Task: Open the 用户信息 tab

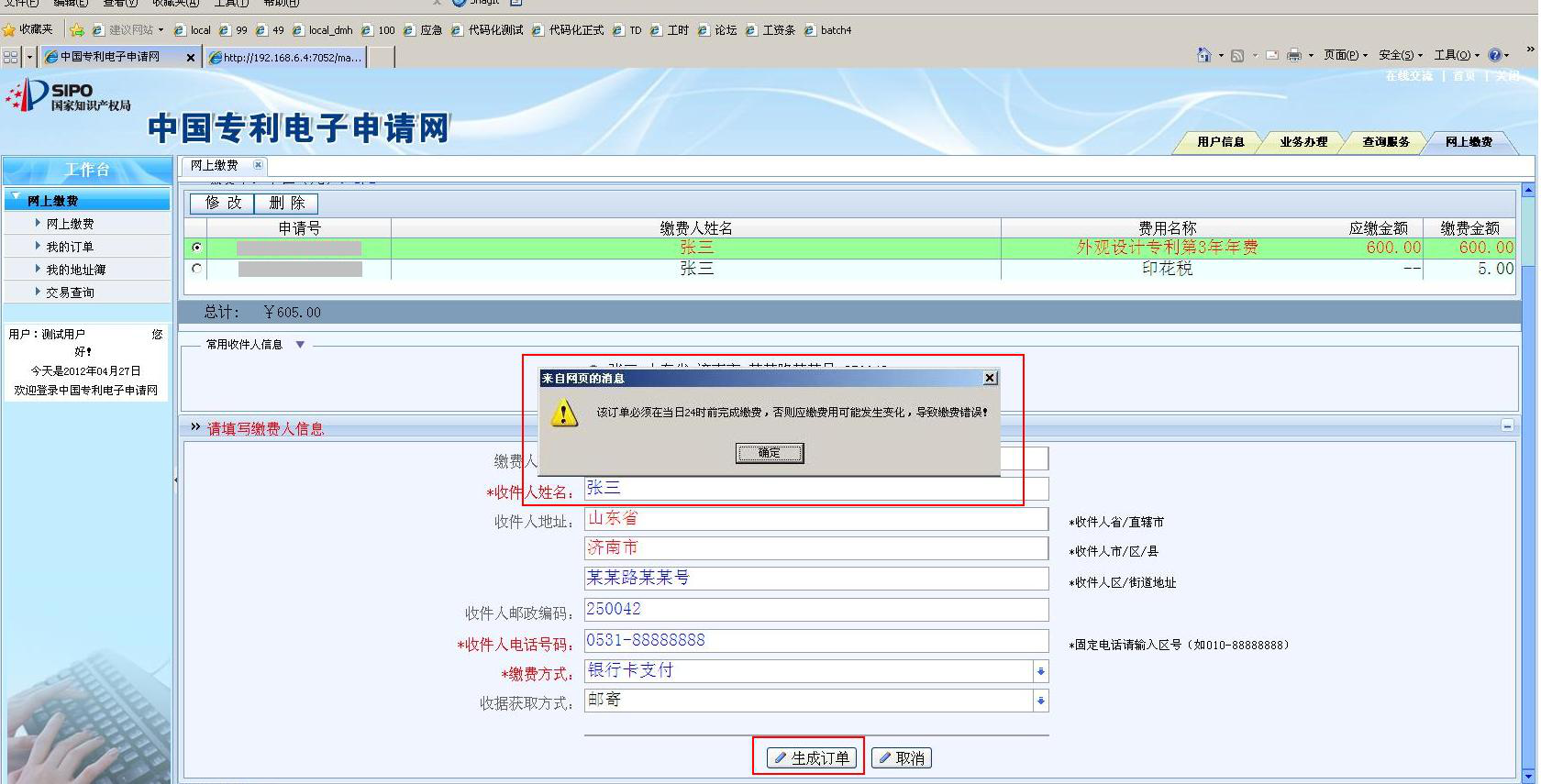Action: tap(1220, 142)
